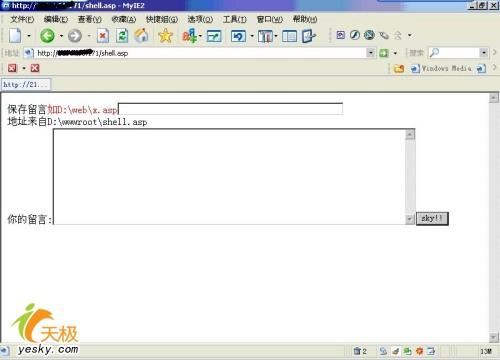This screenshot has height=360, width=500.
Task: Open the 窗口(W) menu
Action: pyautogui.click(x=270, y=20)
